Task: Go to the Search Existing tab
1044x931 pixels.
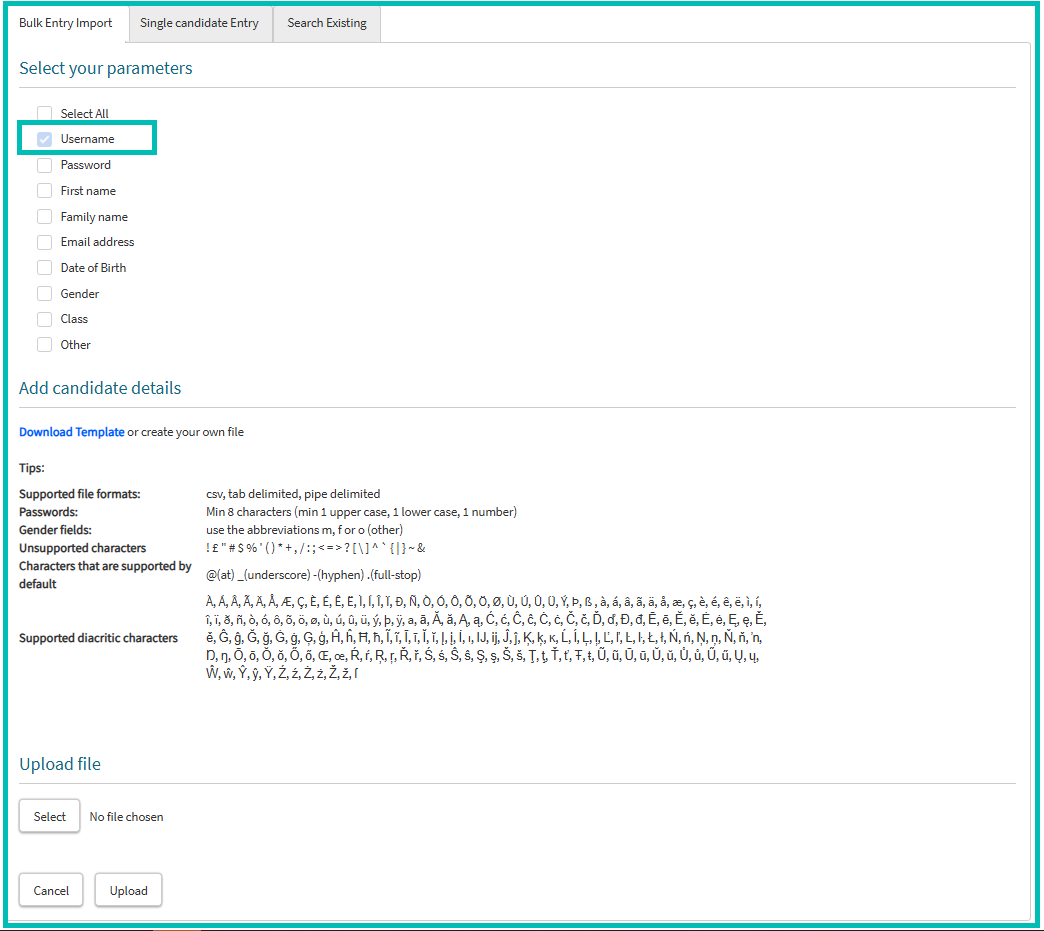Action: pyautogui.click(x=326, y=23)
